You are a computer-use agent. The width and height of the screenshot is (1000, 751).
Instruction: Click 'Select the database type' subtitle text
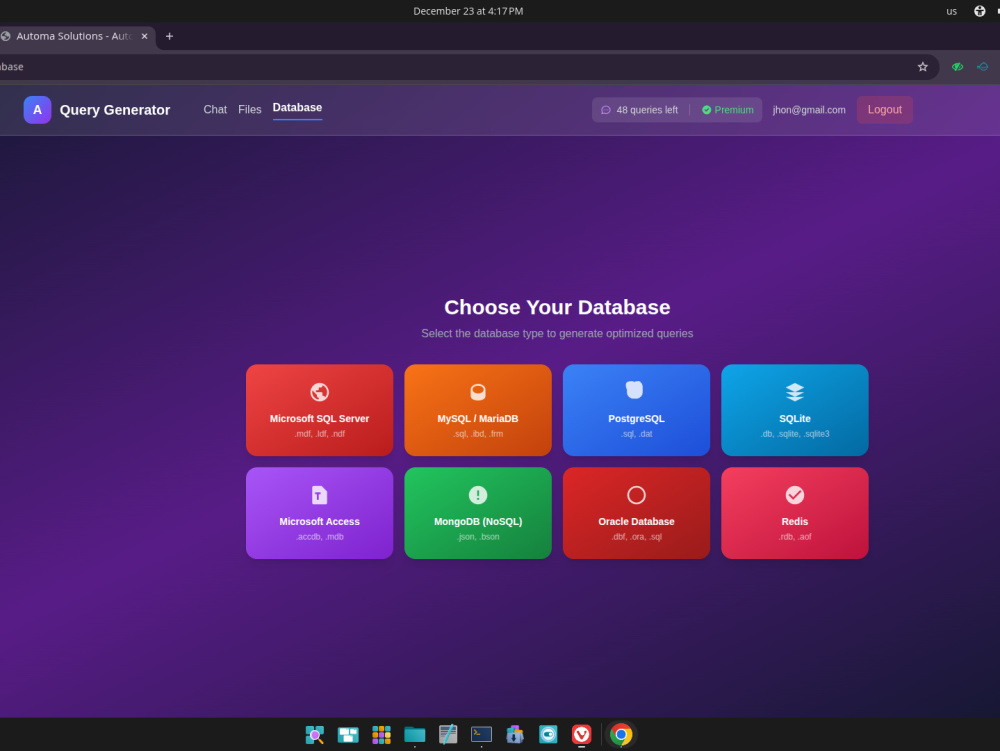click(557, 333)
